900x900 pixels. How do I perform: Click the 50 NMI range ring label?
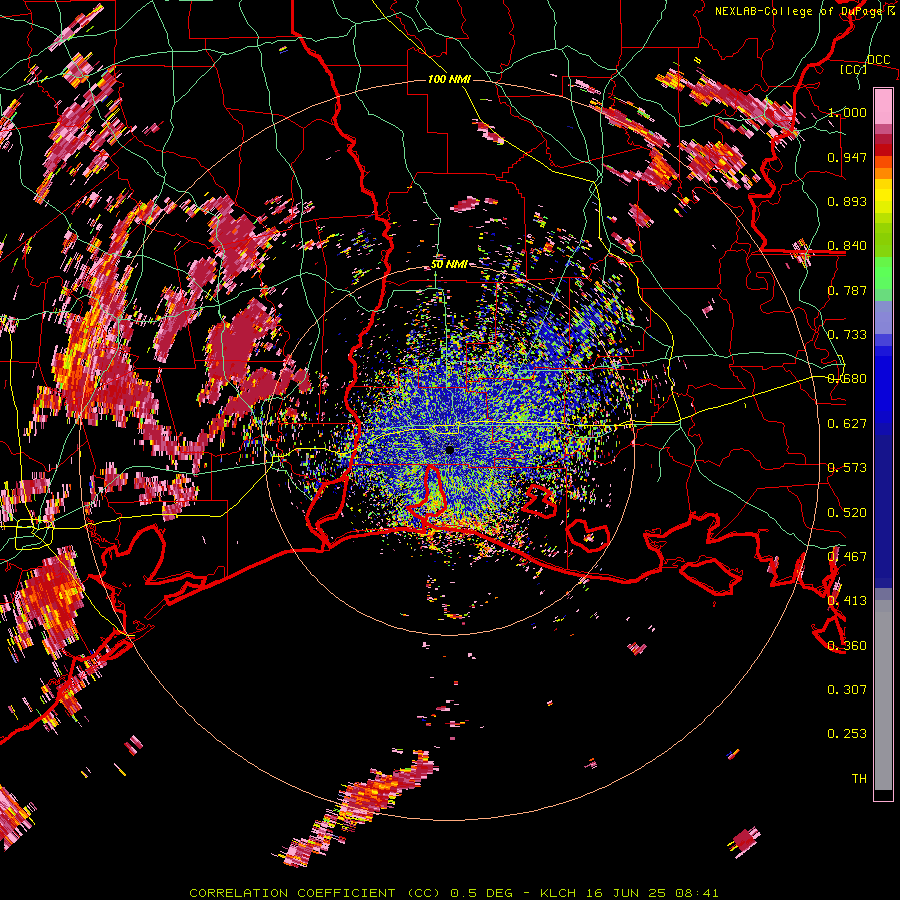tap(449, 265)
